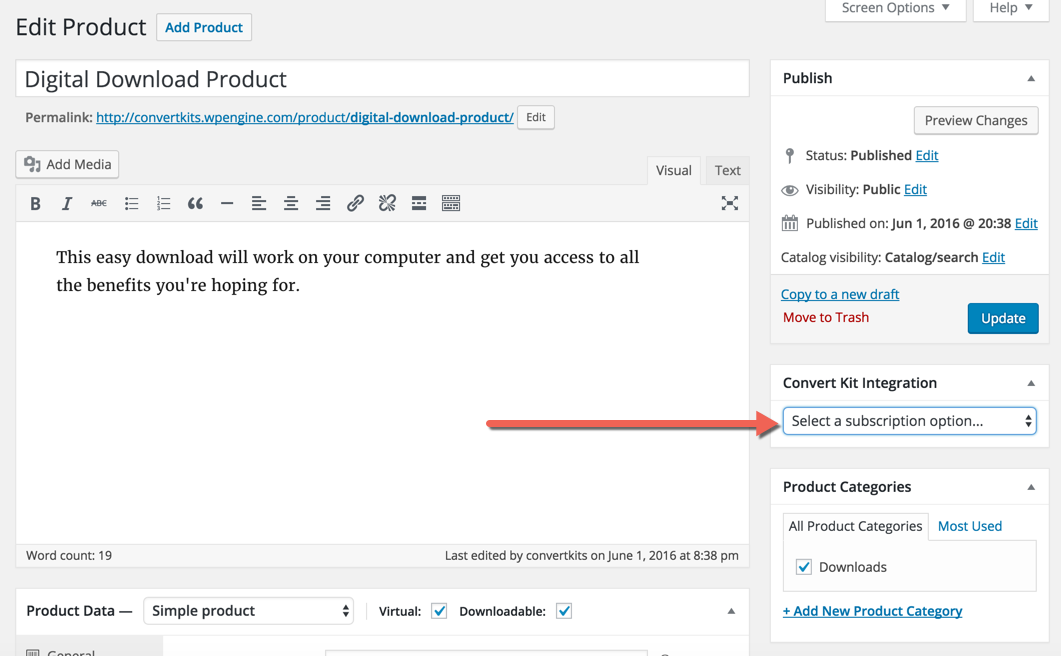The width and height of the screenshot is (1061, 656).
Task: Enter distraction-free fullscreen writing mode
Action: (730, 203)
